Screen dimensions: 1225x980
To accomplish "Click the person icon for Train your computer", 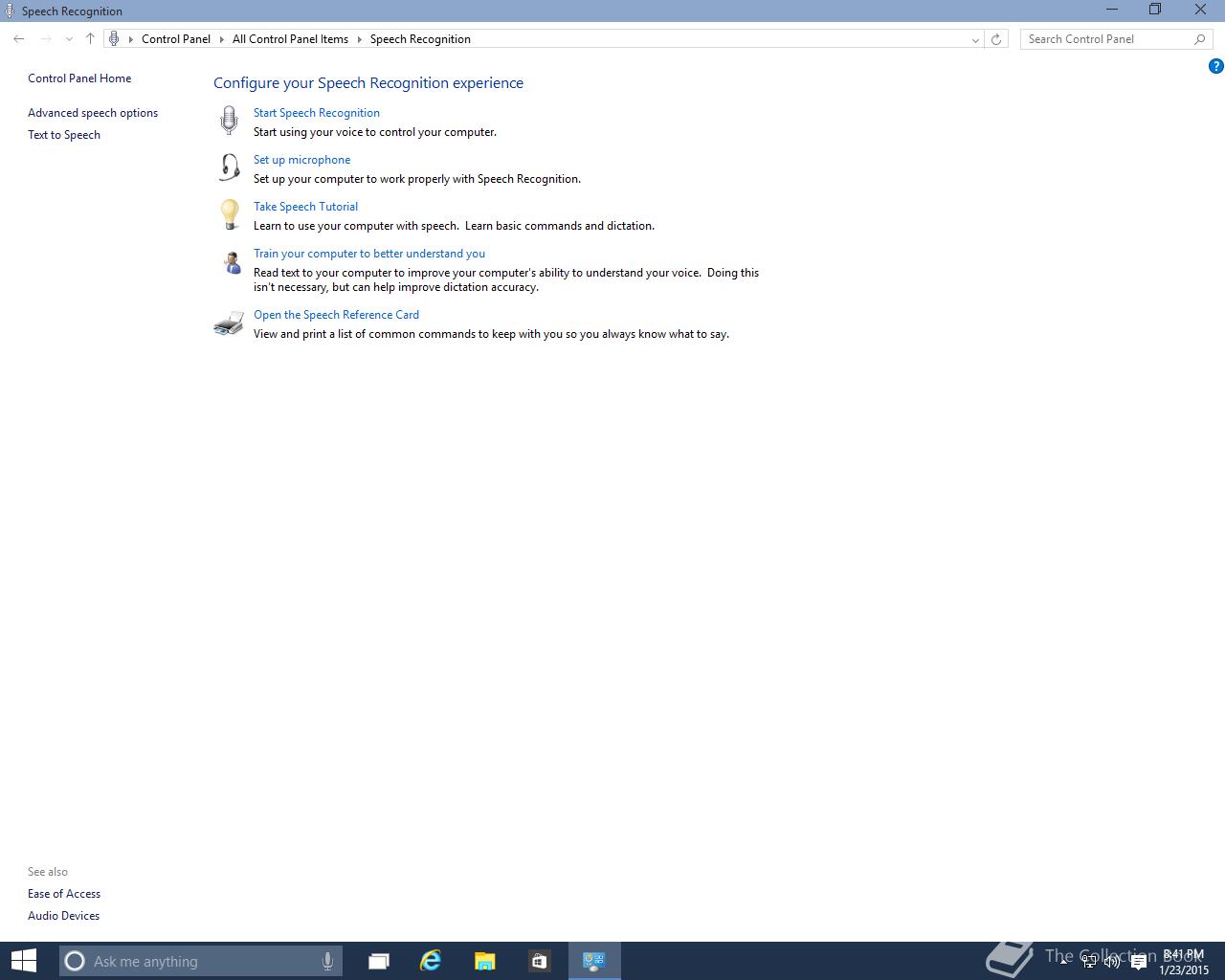I will [x=232, y=262].
